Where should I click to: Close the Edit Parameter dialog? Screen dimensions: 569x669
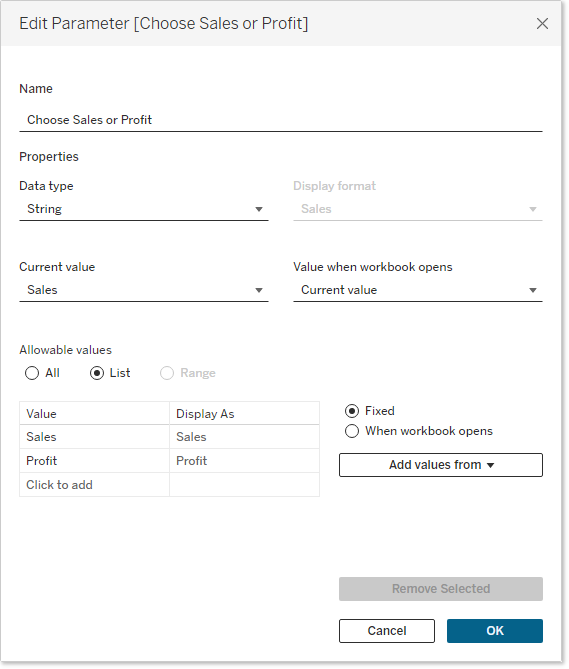[x=542, y=23]
